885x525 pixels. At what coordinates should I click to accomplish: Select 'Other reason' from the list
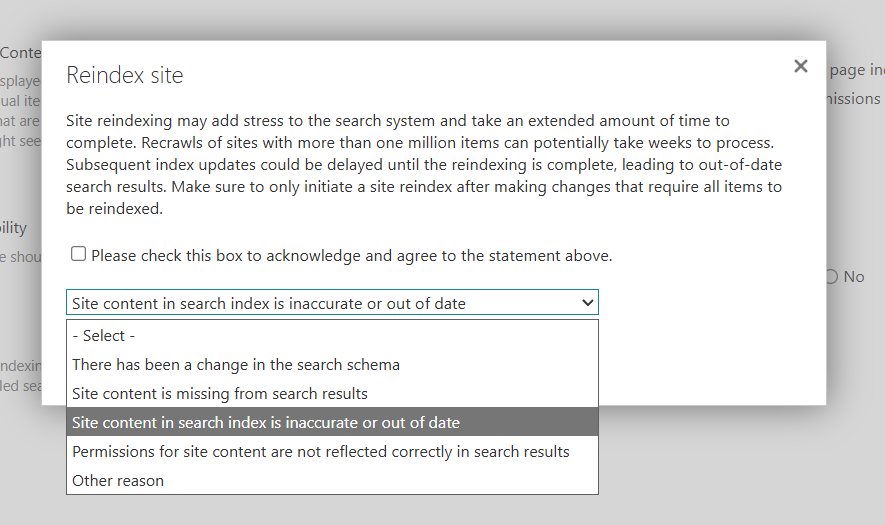coord(118,481)
